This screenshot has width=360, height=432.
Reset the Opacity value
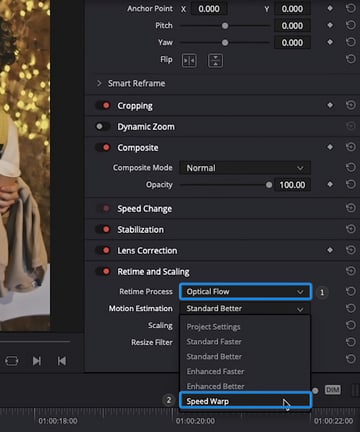(351, 184)
